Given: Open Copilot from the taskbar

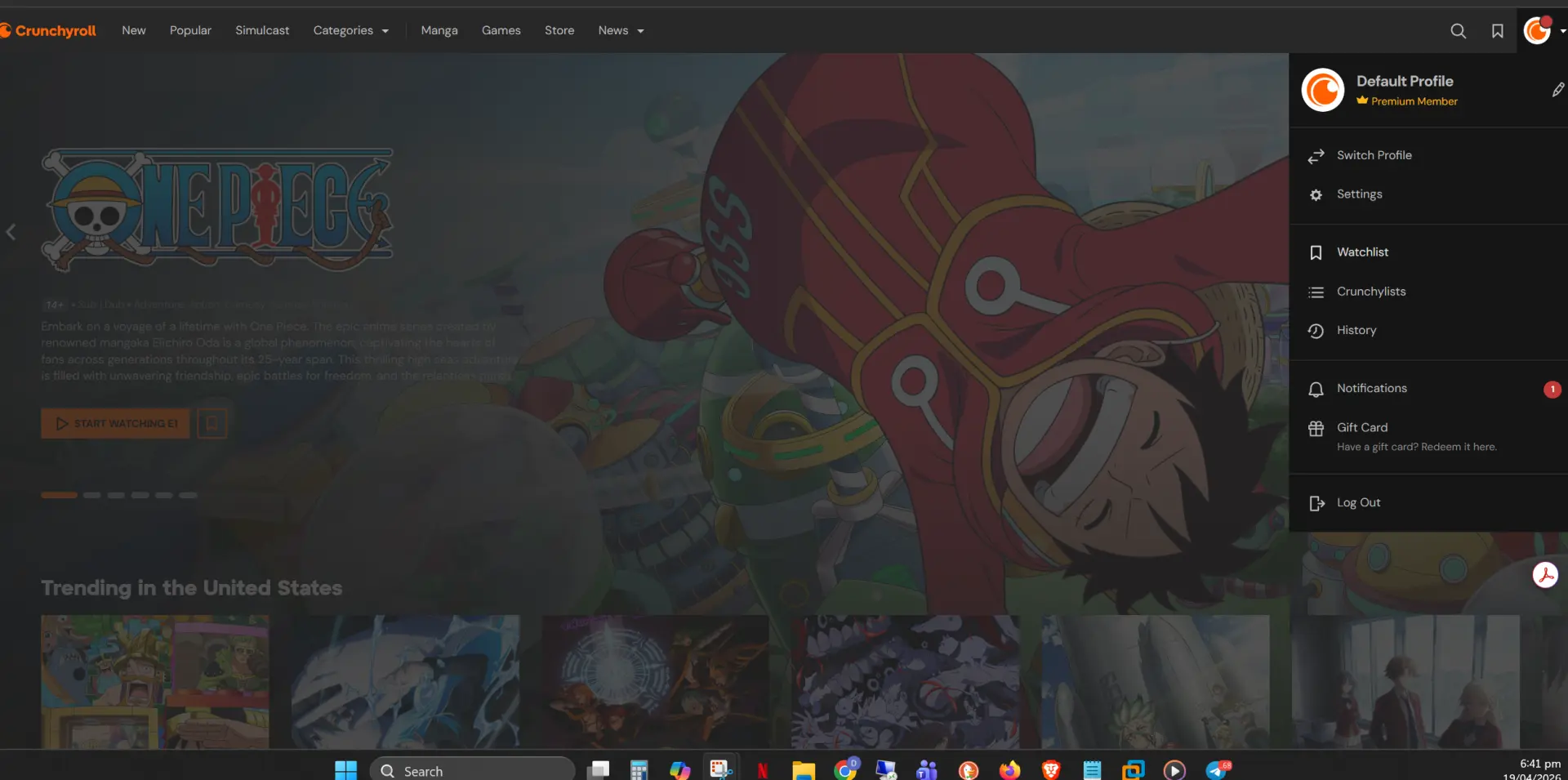Looking at the screenshot, I should tap(679, 770).
